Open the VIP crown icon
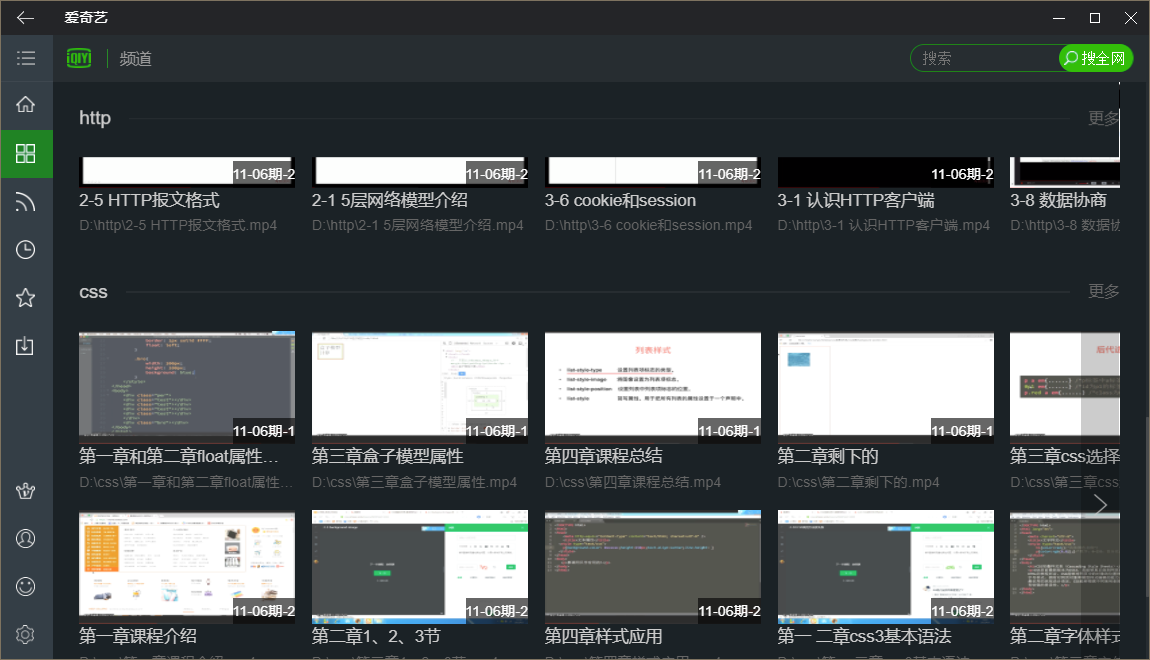This screenshot has width=1150, height=660. (26, 491)
